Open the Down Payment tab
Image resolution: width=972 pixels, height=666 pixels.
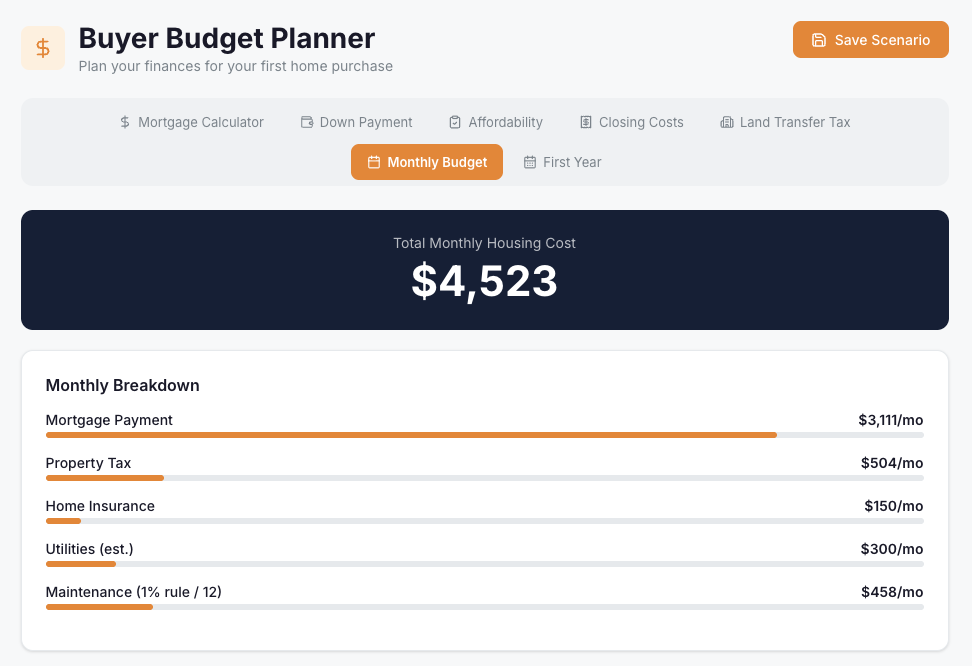356,121
